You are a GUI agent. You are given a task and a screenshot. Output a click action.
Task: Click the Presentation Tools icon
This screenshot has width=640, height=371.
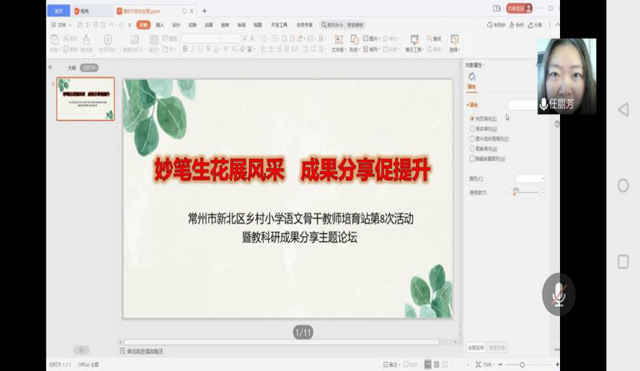pyautogui.click(x=414, y=40)
